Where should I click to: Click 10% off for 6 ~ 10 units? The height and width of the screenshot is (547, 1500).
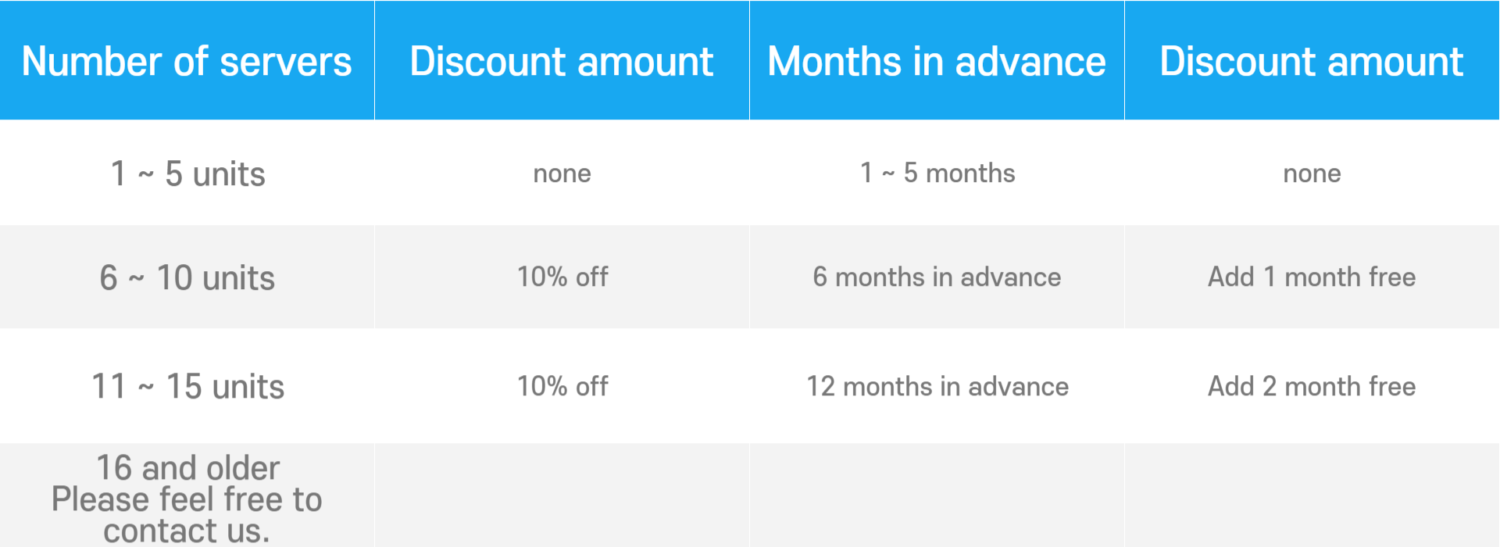pos(562,277)
